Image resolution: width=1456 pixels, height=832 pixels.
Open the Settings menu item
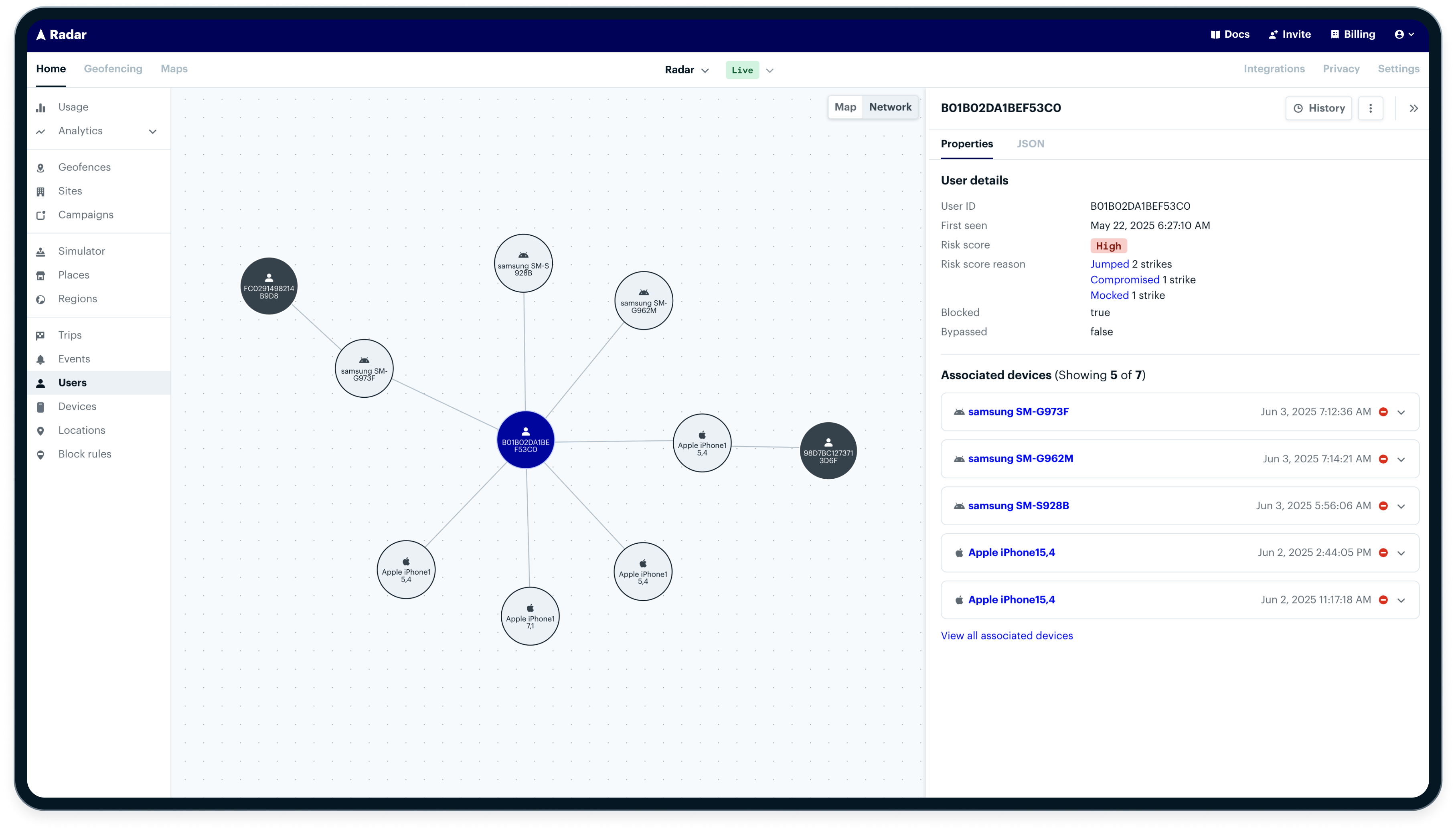[1398, 69]
